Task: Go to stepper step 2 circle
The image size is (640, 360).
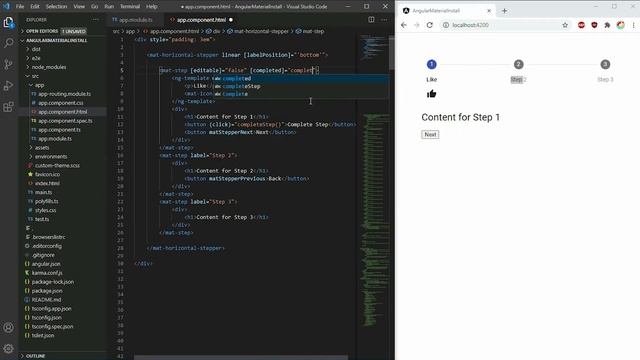Action: point(518,64)
